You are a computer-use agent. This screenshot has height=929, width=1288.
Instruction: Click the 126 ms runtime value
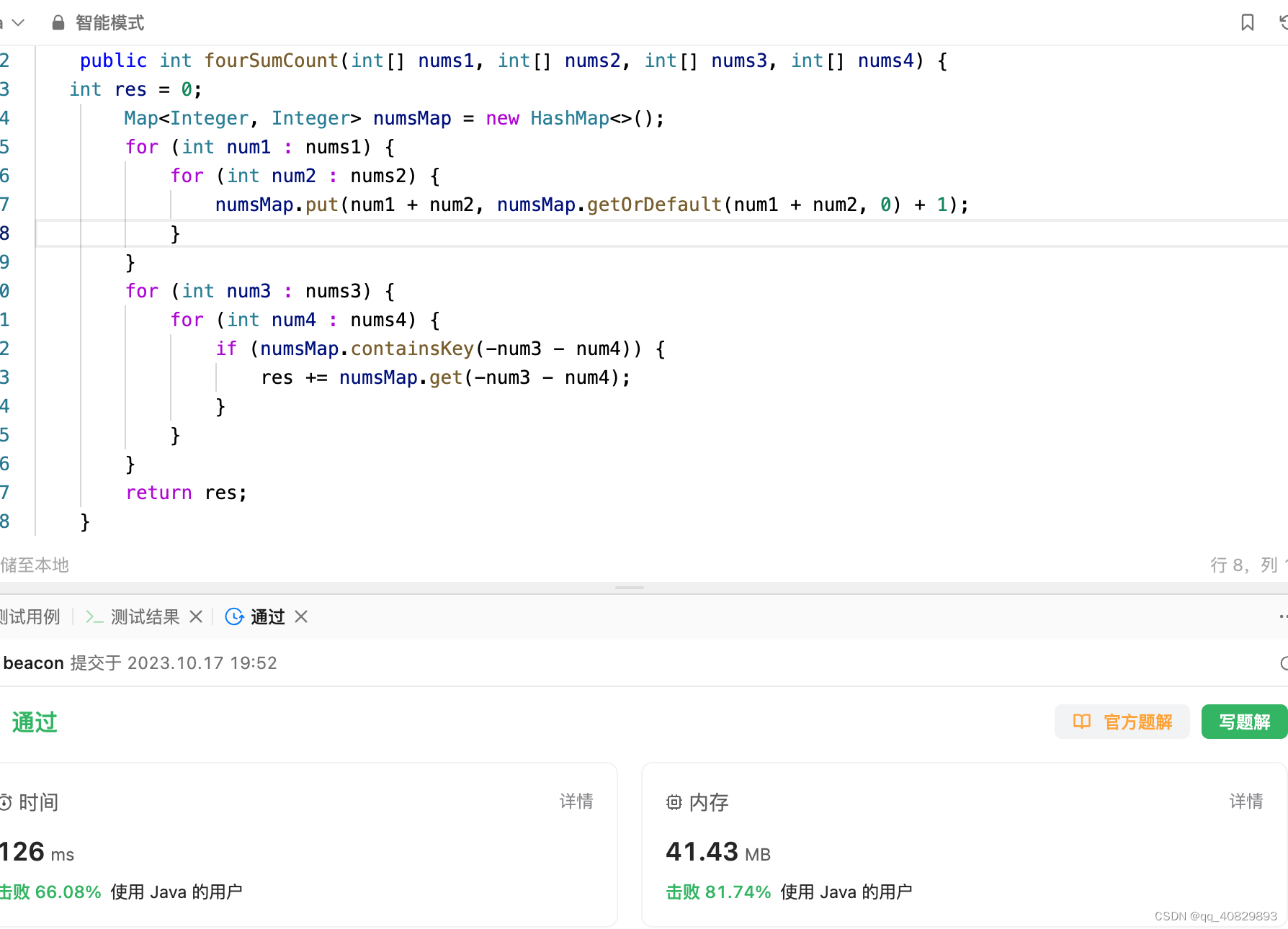tap(37, 852)
